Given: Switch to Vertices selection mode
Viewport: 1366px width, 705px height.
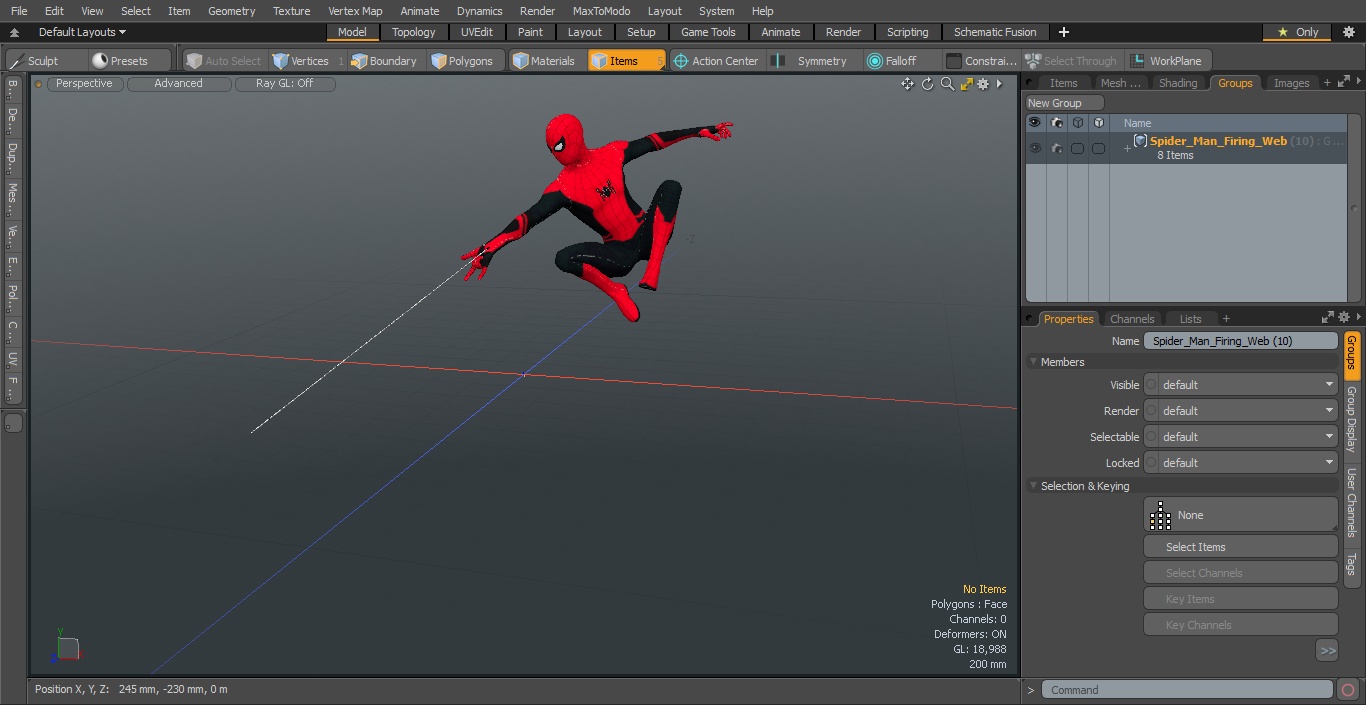Looking at the screenshot, I should point(301,61).
